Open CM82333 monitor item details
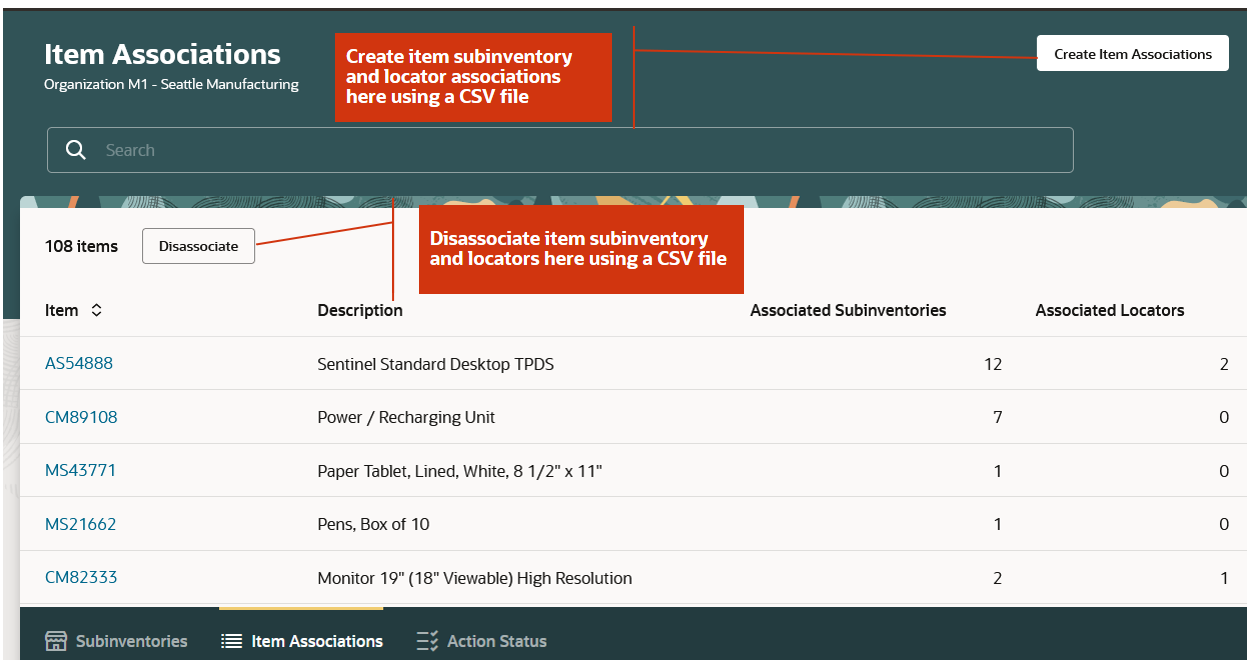The height and width of the screenshot is (666, 1253). point(81,577)
